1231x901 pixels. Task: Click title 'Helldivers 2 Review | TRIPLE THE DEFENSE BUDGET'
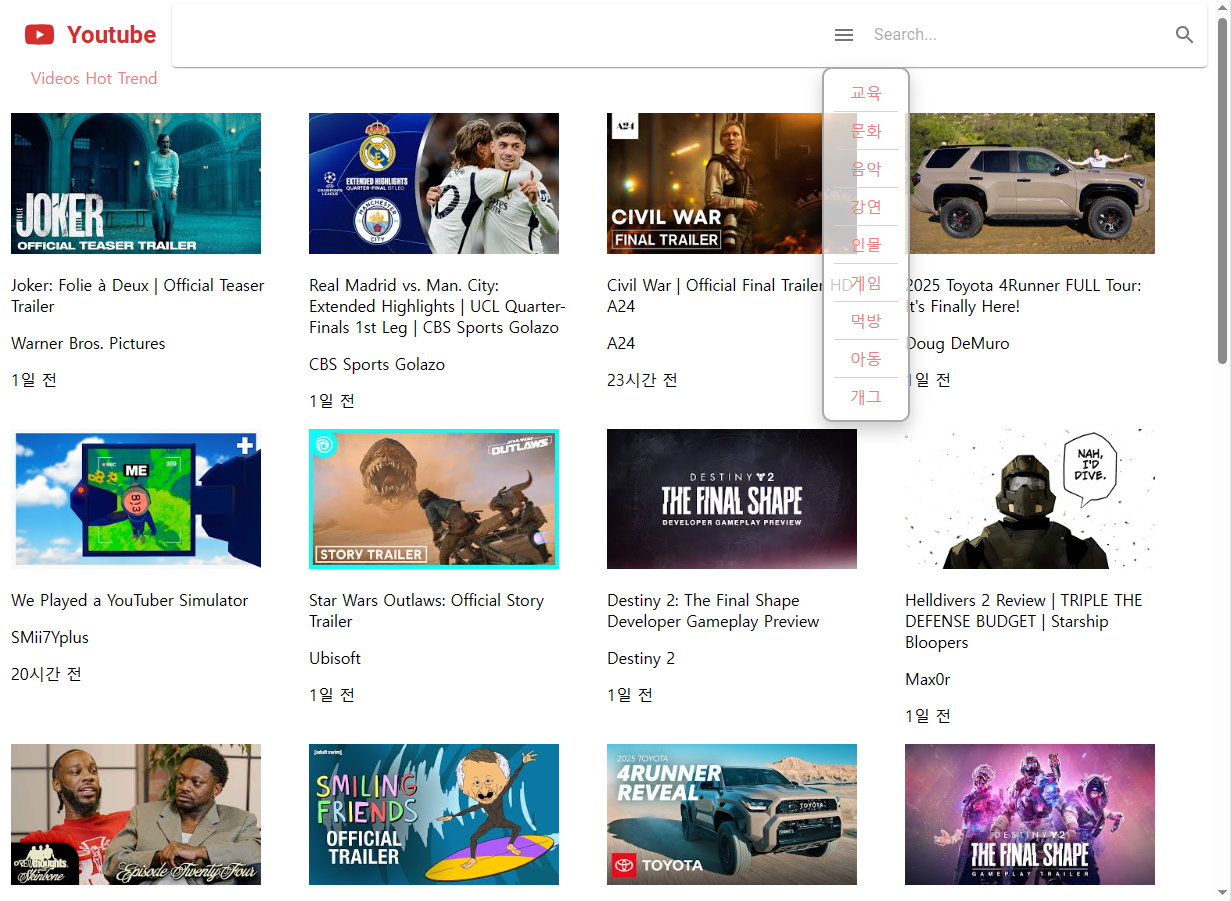[1023, 621]
